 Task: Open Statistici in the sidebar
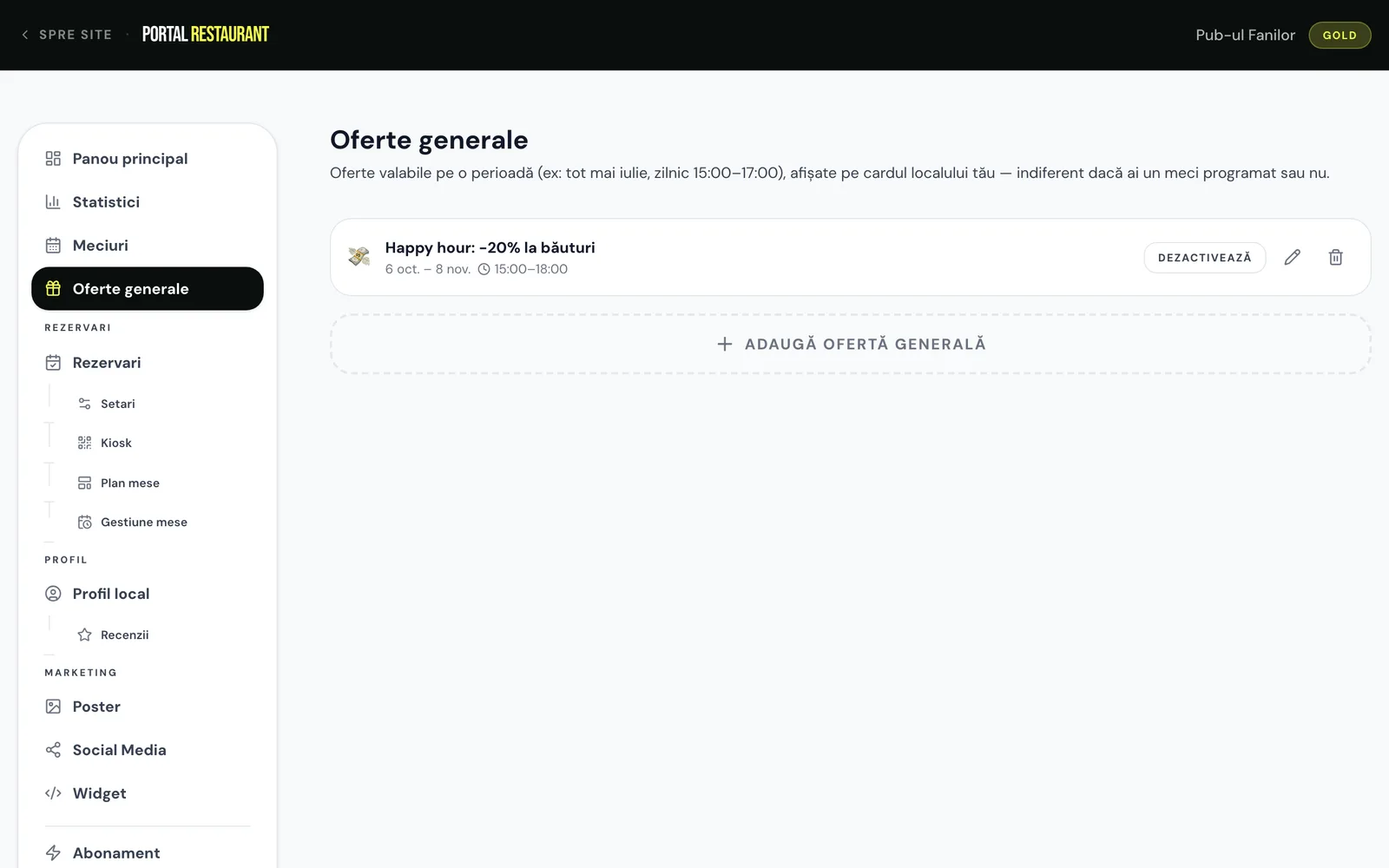[x=148, y=202]
